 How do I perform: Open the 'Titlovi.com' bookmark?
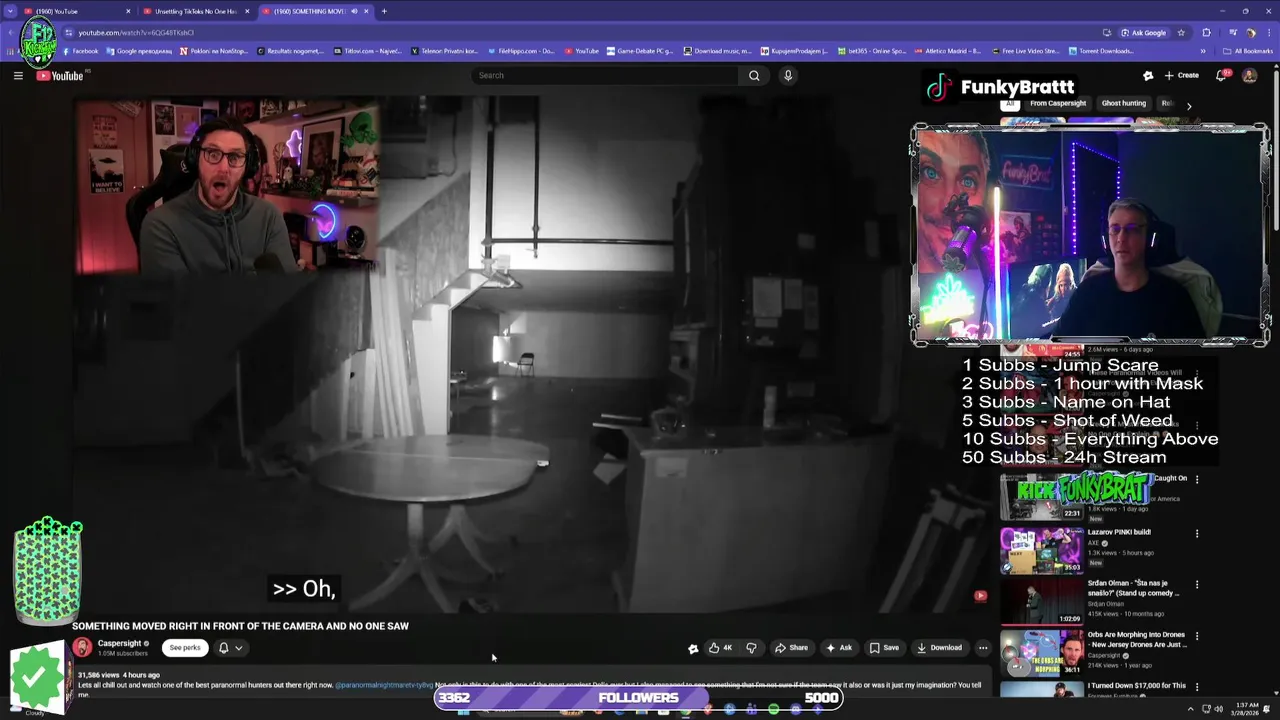(x=368, y=51)
